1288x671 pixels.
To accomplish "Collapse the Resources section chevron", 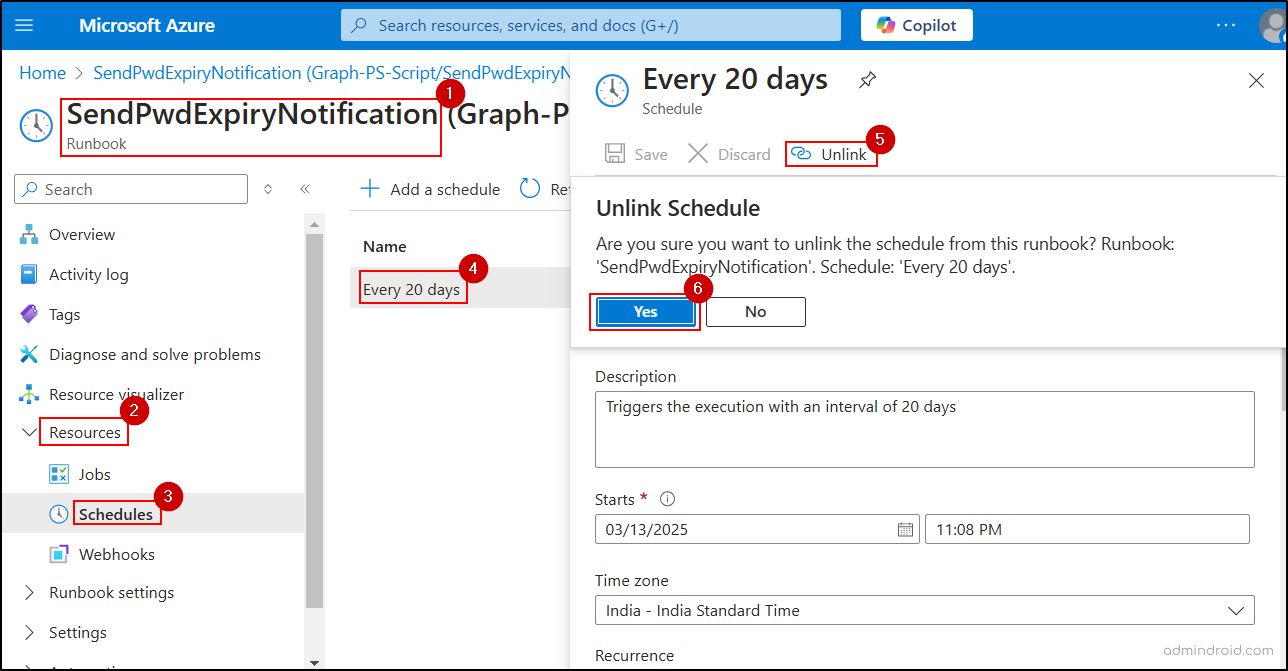I will point(29,433).
